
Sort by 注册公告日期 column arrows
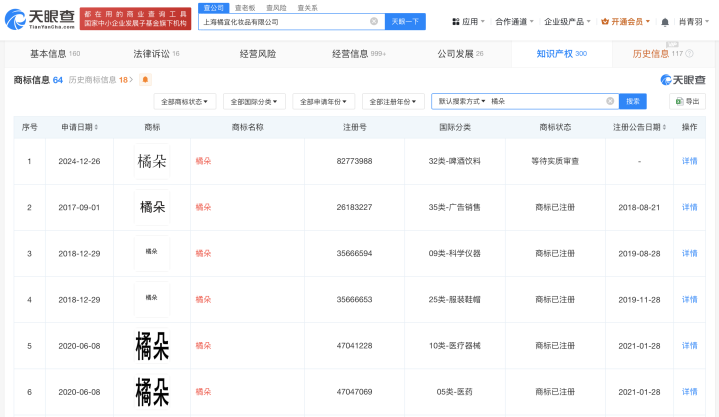664,128
